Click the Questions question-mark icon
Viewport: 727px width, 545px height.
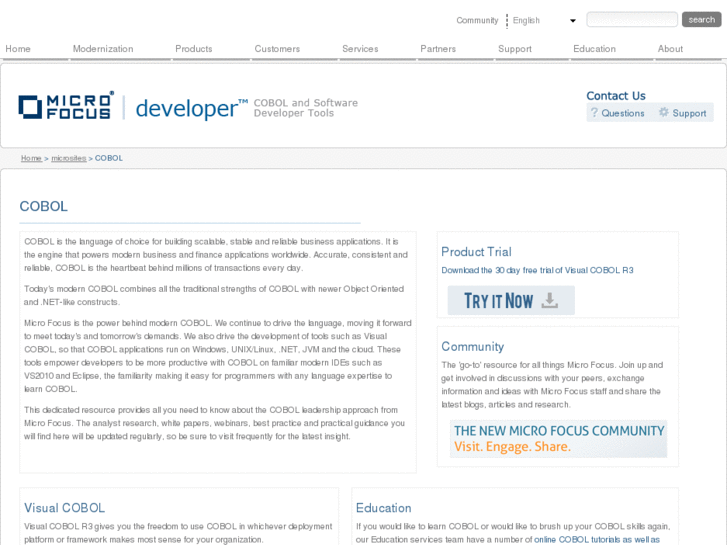click(594, 112)
